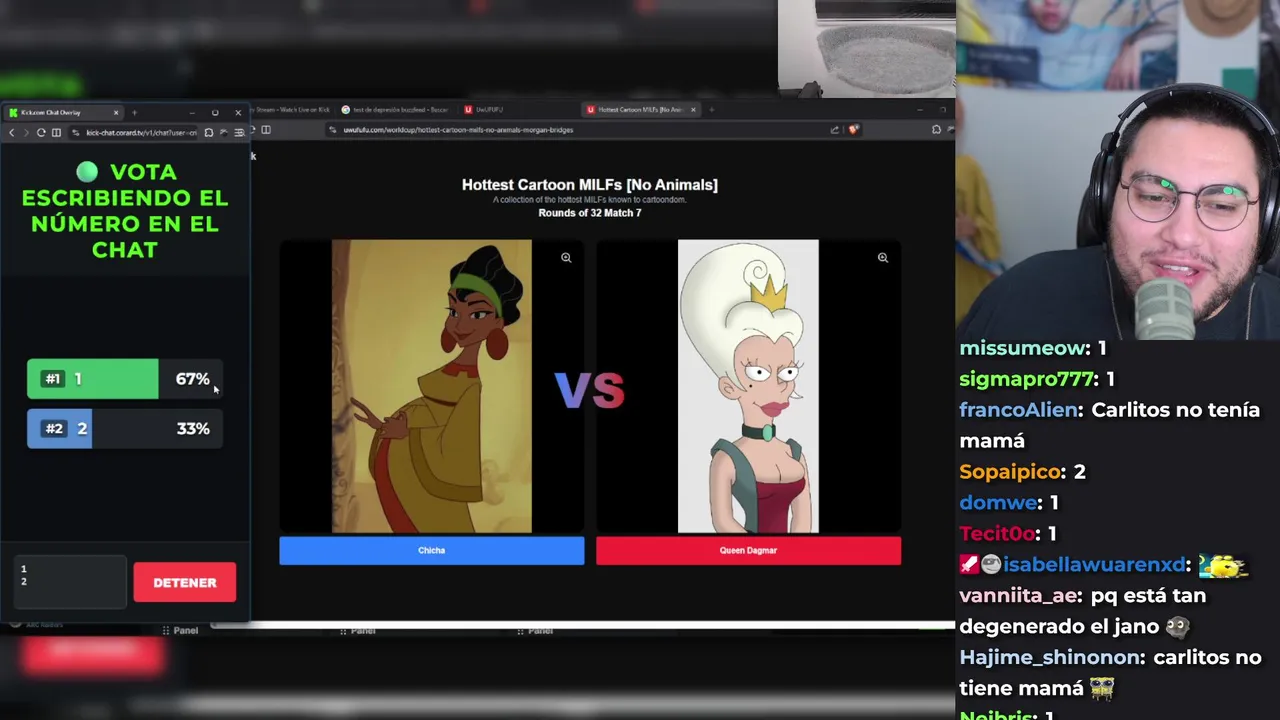This screenshot has width=1280, height=720.
Task: Reload the chat overlay page
Action: click(41, 132)
